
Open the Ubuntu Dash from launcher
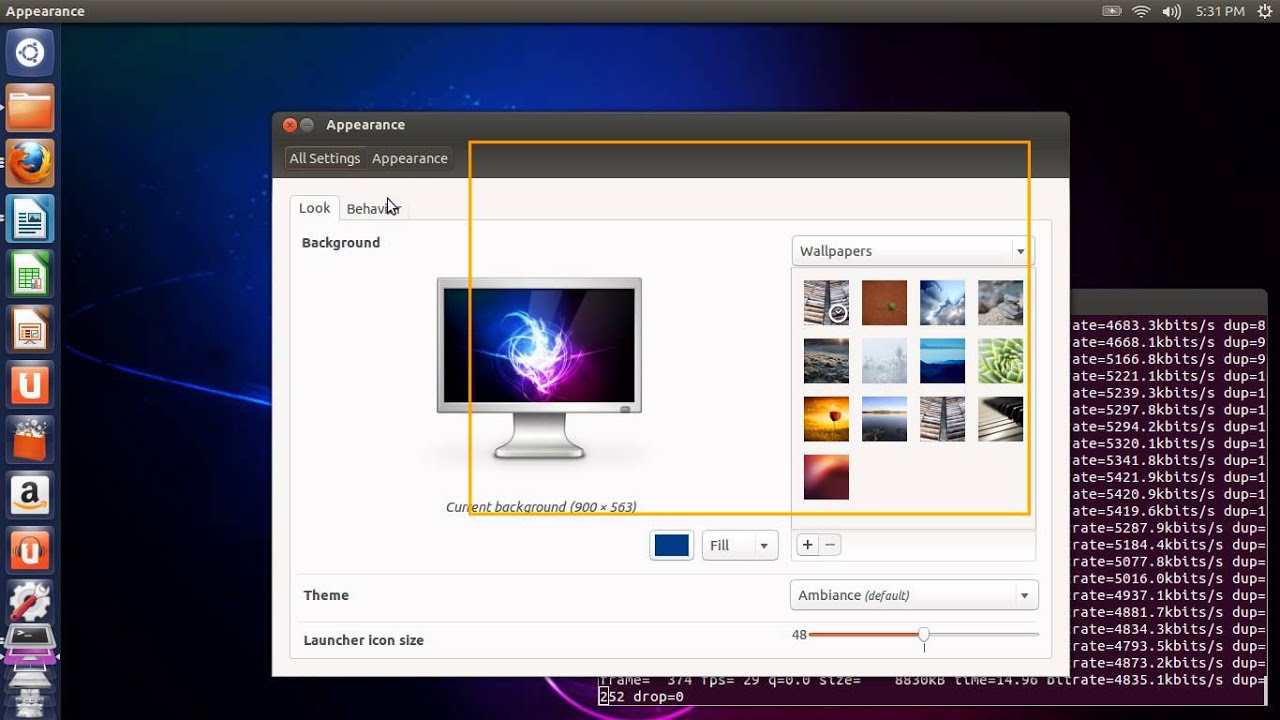point(30,52)
